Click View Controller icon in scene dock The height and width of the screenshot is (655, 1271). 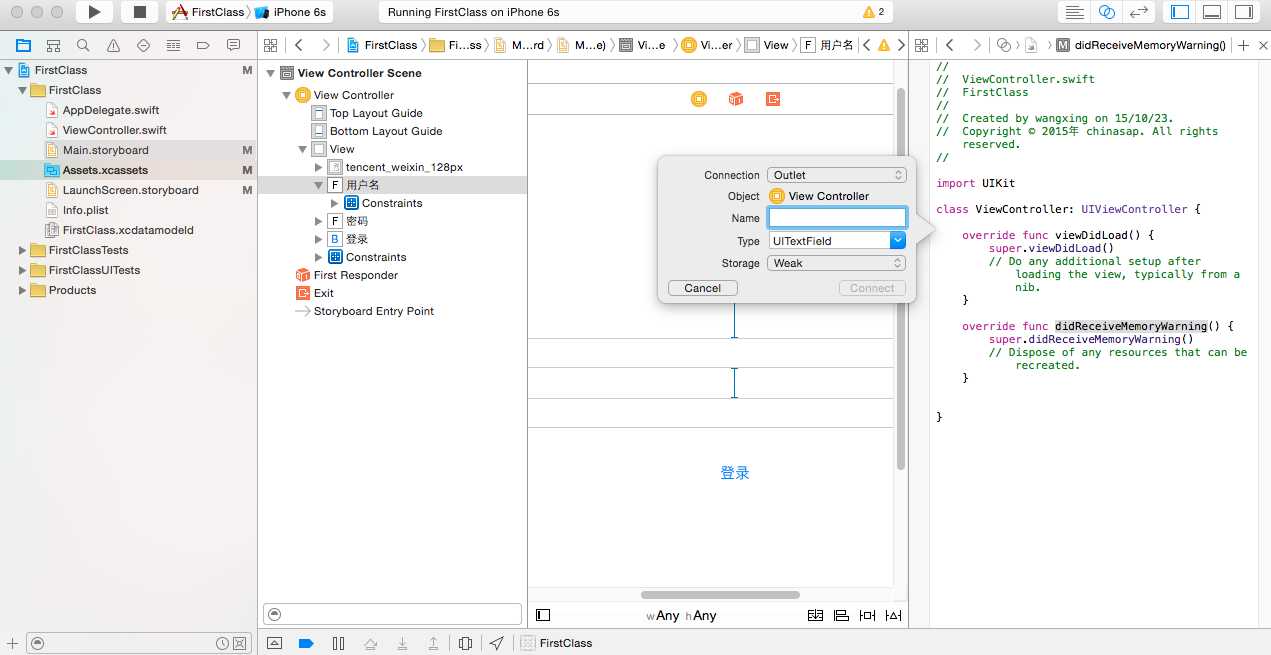(699, 99)
